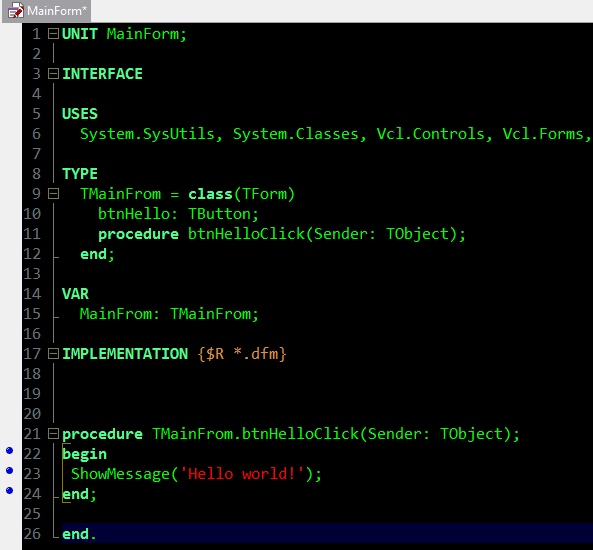Click the MainFrom variable on line 15

115,314
